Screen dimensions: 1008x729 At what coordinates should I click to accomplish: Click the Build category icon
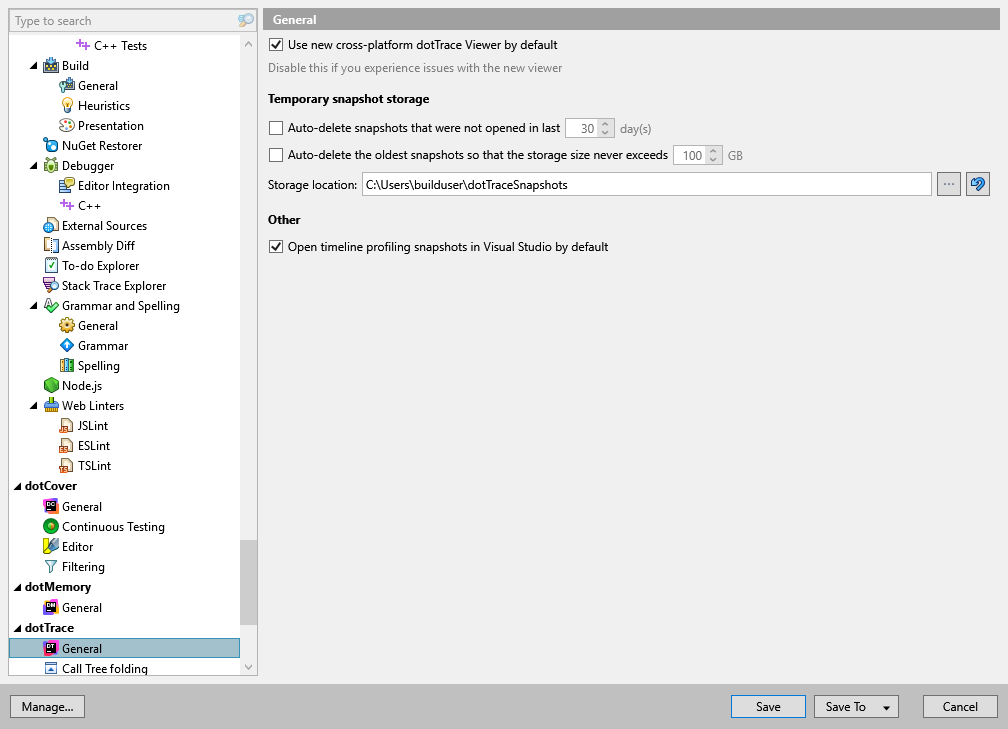tap(51, 66)
